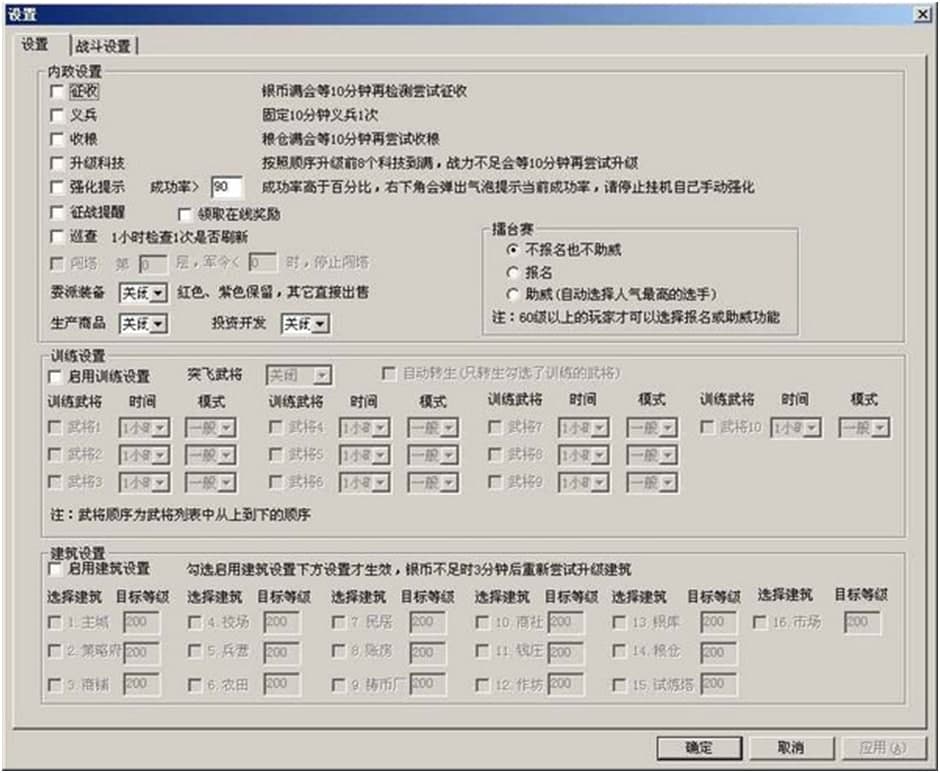Enable the 征收 checkbox
Screen dimensions: 940x773
point(57,92)
